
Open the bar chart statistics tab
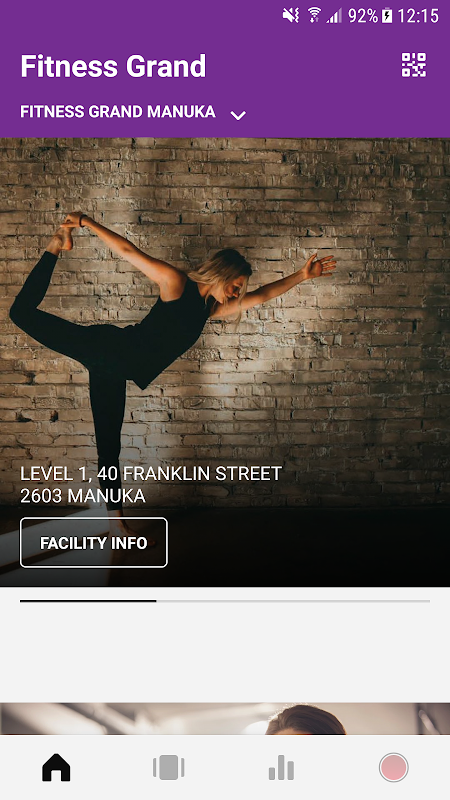pos(281,768)
